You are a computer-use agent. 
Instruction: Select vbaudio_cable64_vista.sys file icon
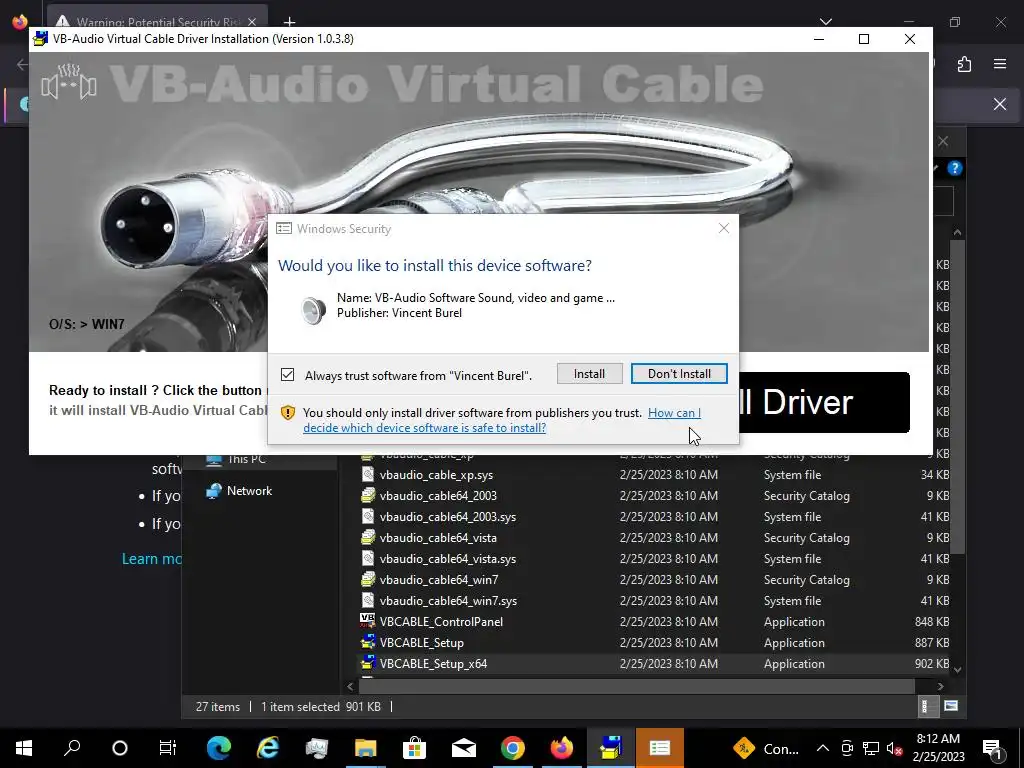[368, 558]
